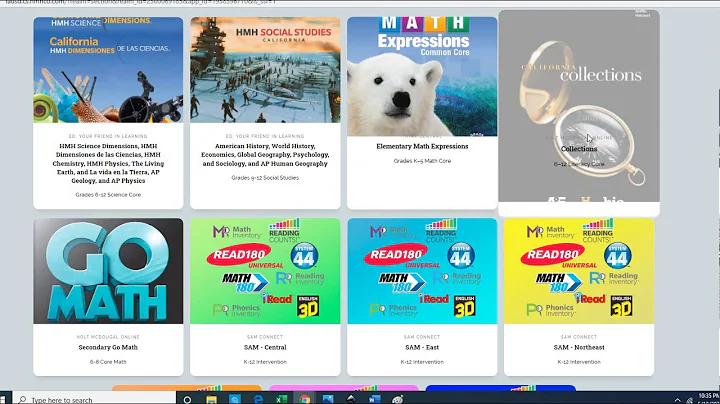Open the HMH Social Studies California cover
720x404 pixels.
(x=265, y=70)
